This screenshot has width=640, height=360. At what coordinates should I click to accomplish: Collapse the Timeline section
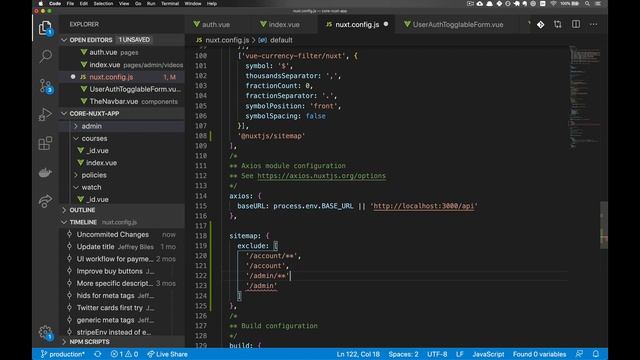(122, 222)
